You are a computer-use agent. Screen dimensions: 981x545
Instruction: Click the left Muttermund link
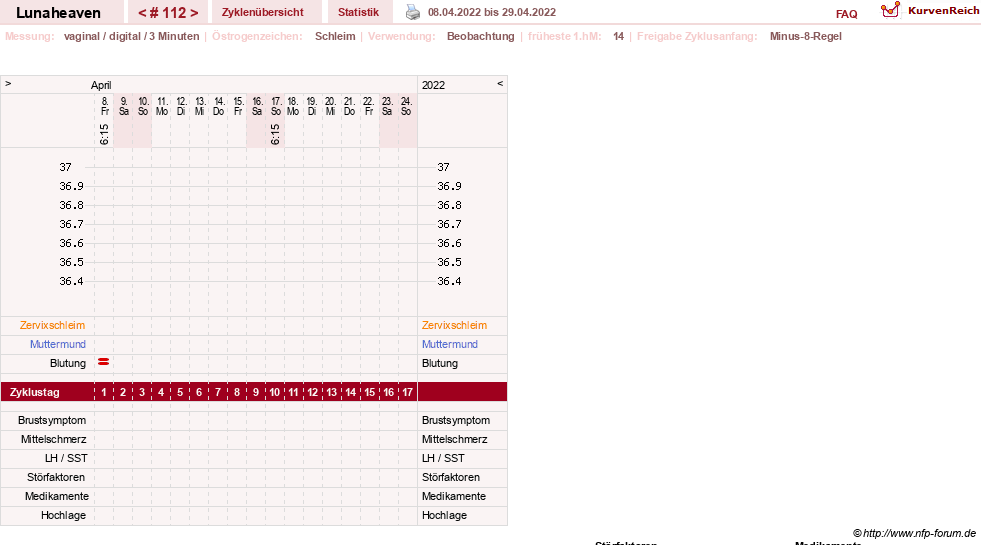58,344
